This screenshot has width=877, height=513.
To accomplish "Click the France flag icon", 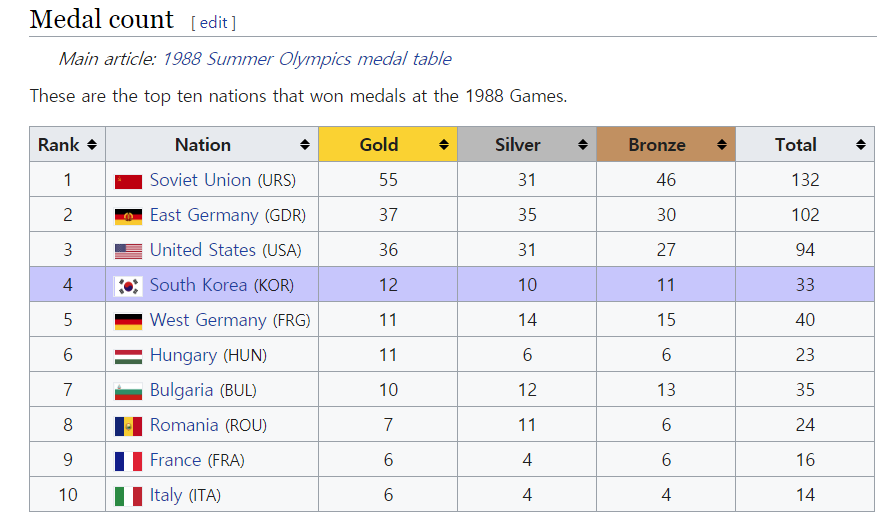I will [128, 461].
